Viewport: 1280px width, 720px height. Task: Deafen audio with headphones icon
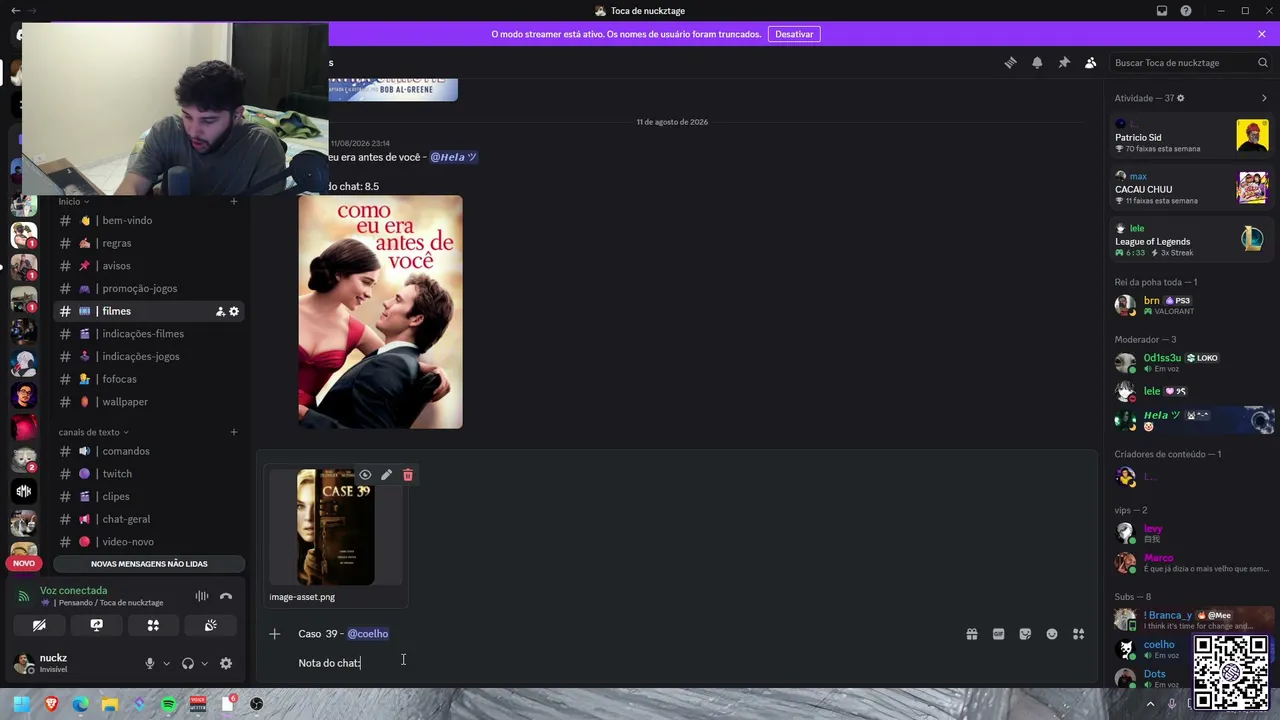click(187, 664)
